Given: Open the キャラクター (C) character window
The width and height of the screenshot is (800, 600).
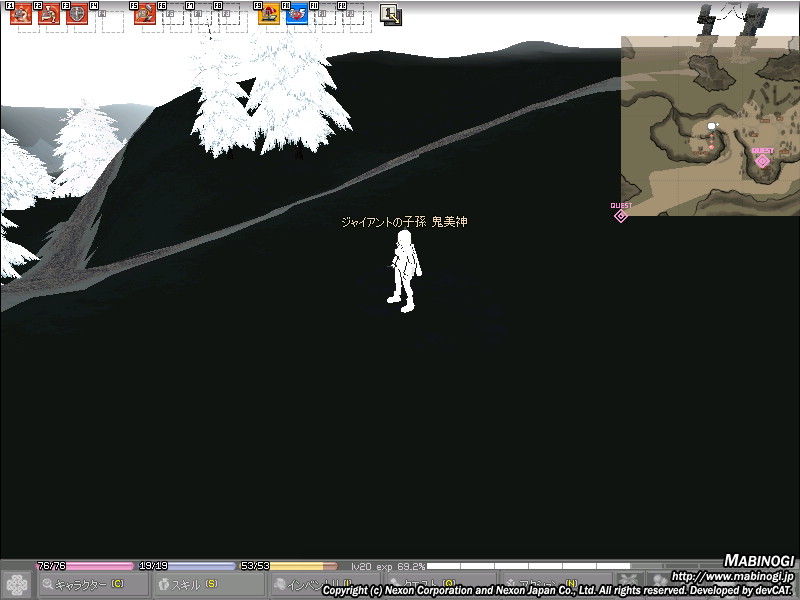Looking at the screenshot, I should coord(93,585).
